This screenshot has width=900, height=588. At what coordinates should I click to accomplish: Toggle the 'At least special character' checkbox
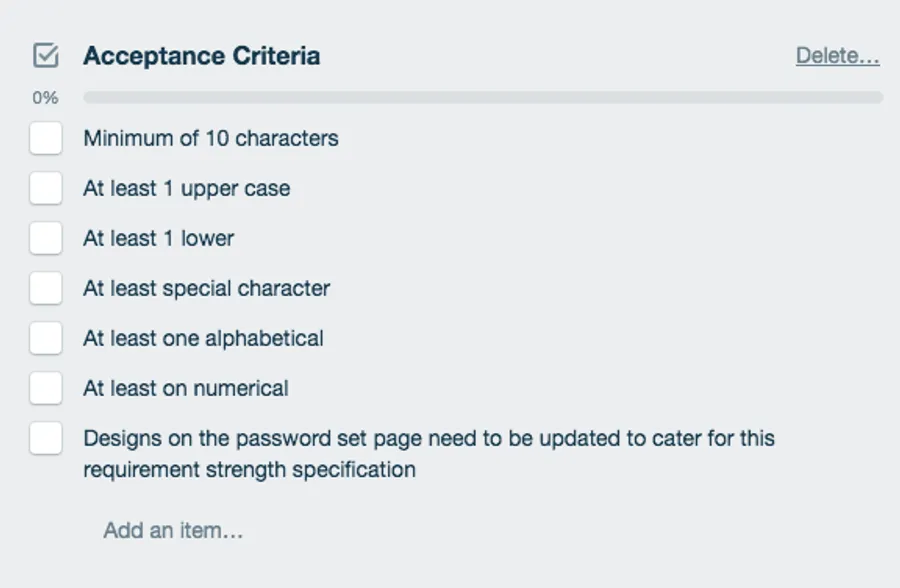(x=46, y=289)
